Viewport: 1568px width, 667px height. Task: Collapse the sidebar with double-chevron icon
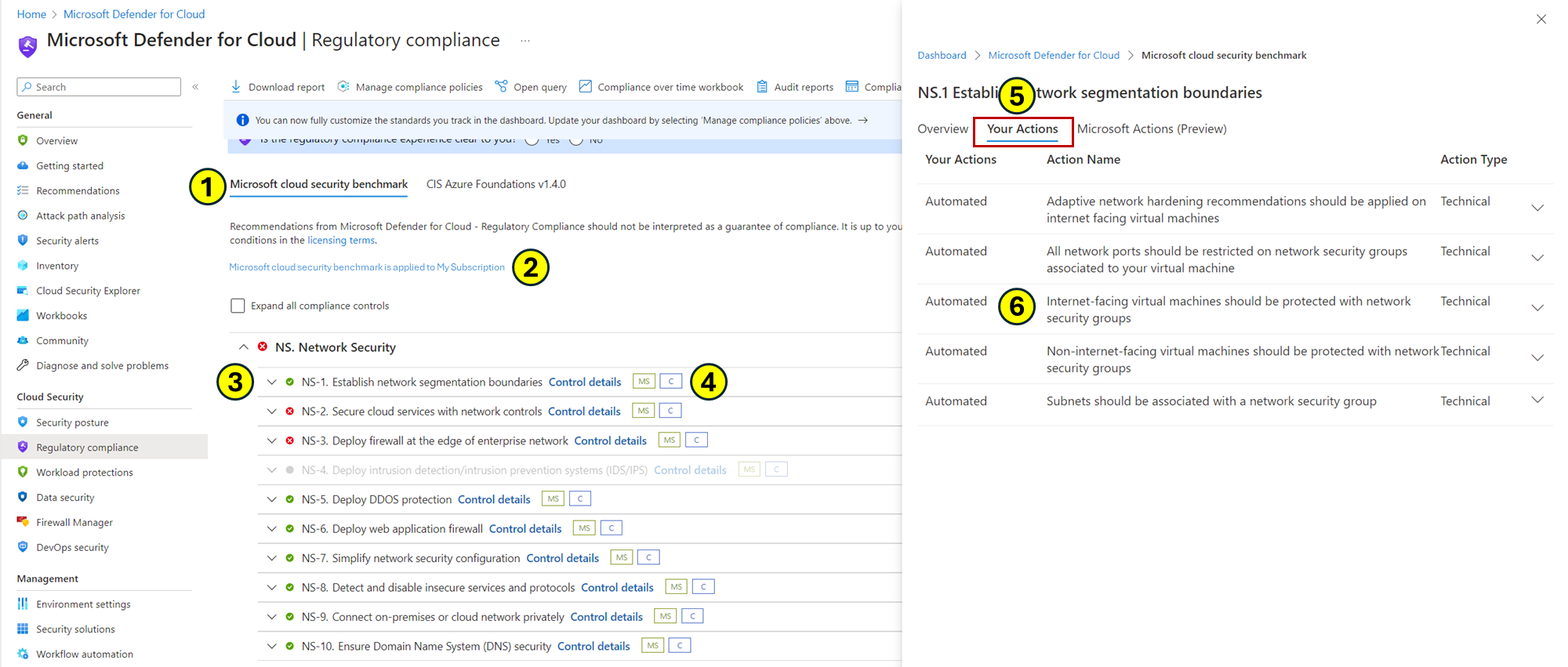(195, 87)
